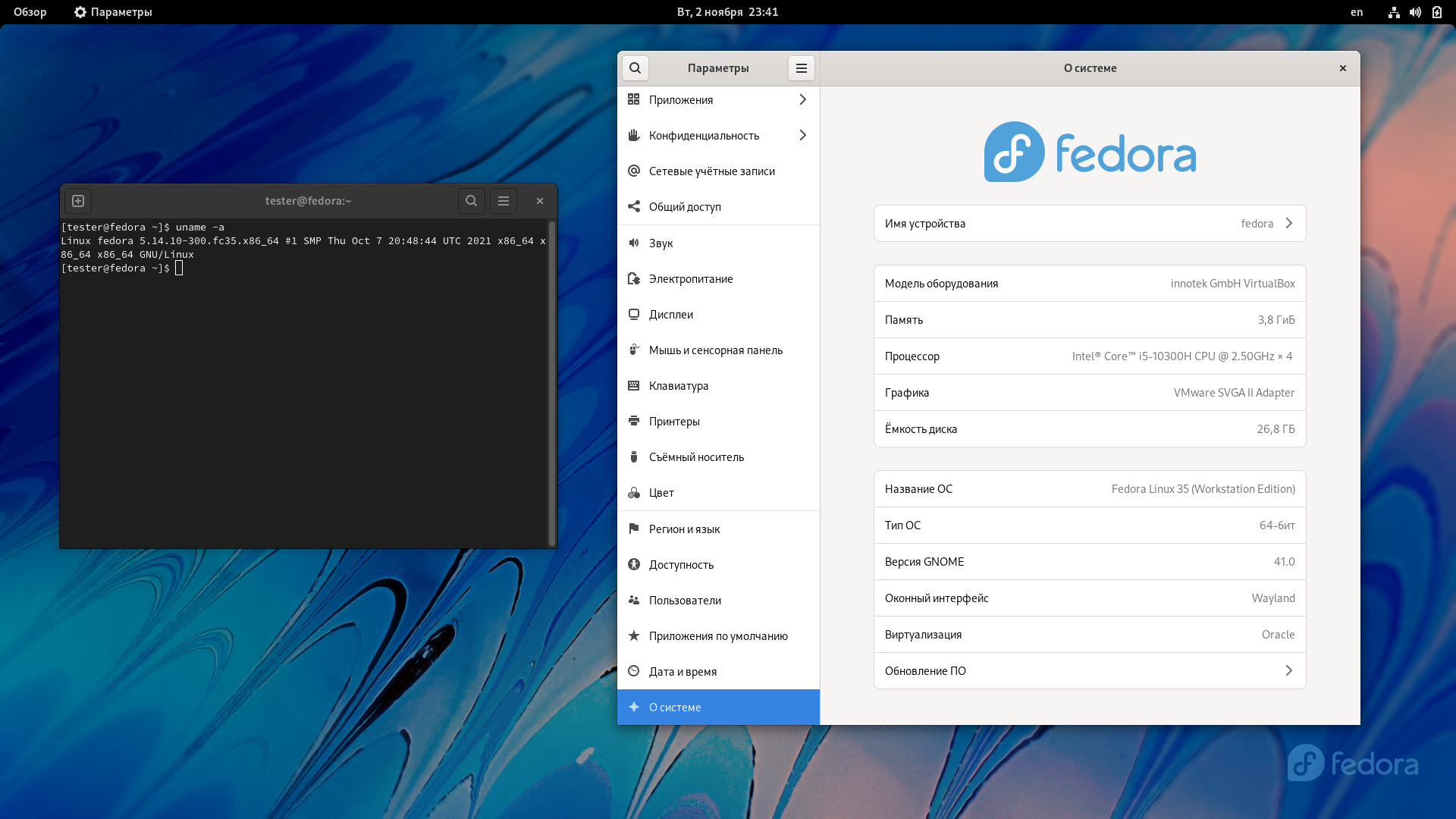Open the terminal search icon

pos(471,201)
